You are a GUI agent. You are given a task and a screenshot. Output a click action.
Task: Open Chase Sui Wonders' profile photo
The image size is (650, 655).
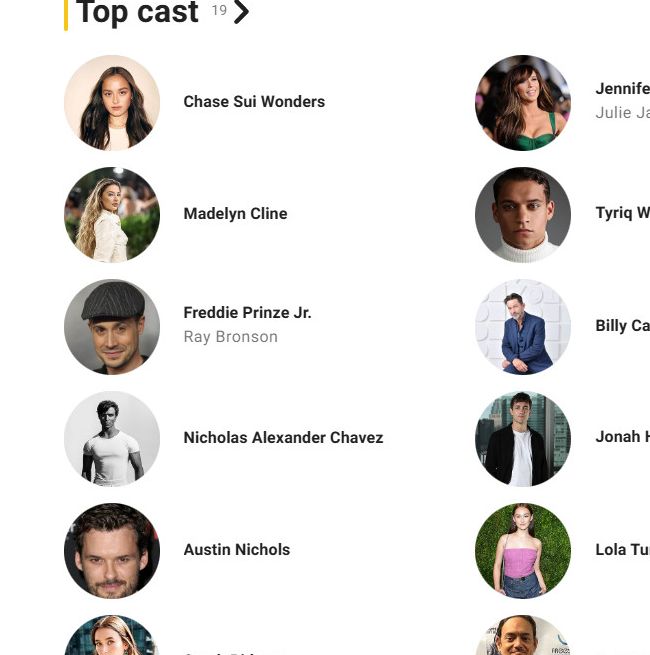click(x=112, y=103)
